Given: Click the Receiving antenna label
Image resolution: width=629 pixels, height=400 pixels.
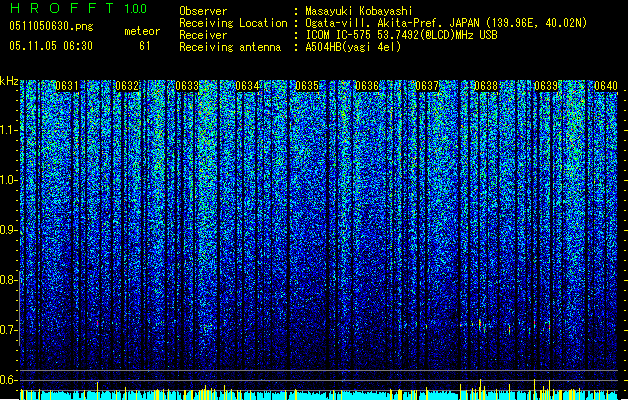Looking at the screenshot, I should pos(230,47).
